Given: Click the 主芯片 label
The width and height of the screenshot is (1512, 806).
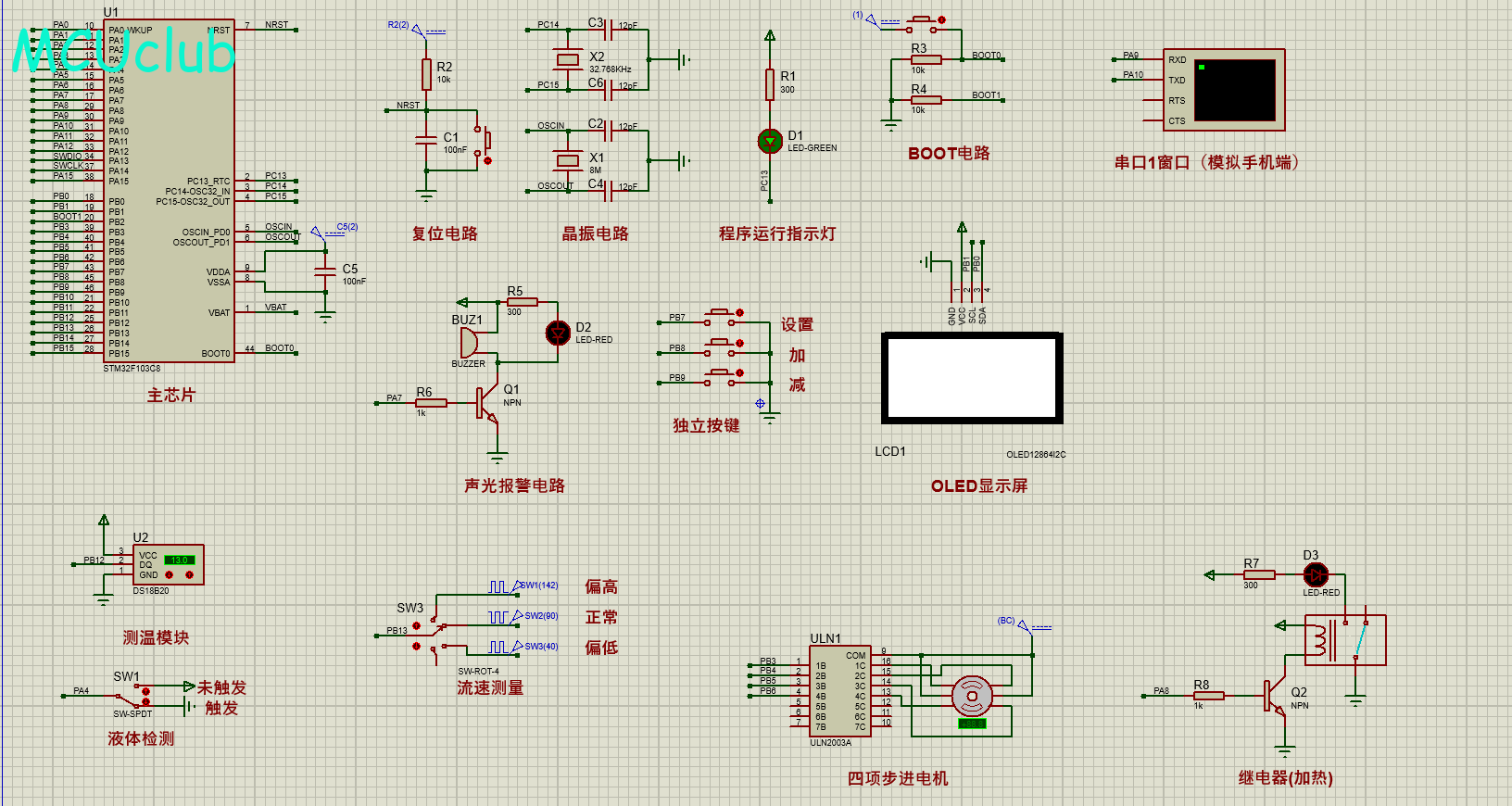Looking at the screenshot, I should [x=171, y=395].
